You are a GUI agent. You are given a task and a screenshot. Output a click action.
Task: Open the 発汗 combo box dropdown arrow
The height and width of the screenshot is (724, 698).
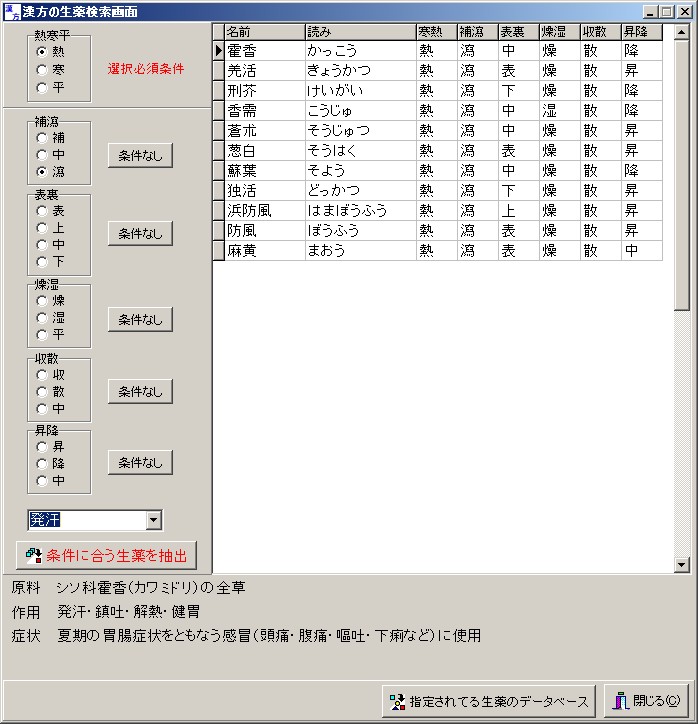click(x=154, y=520)
